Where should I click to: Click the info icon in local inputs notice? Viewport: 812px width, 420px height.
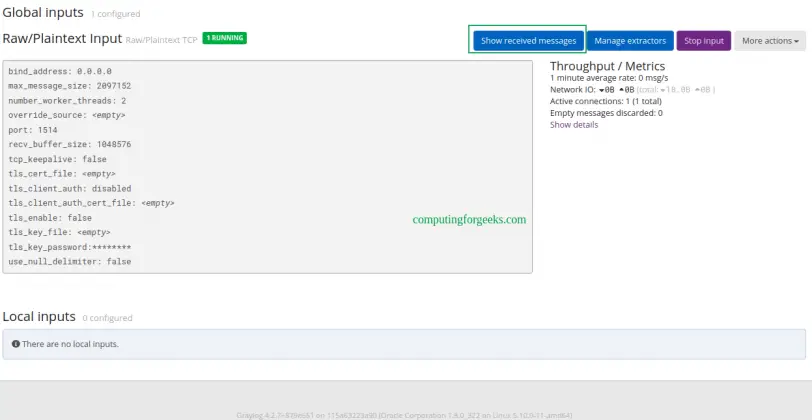(x=16, y=344)
